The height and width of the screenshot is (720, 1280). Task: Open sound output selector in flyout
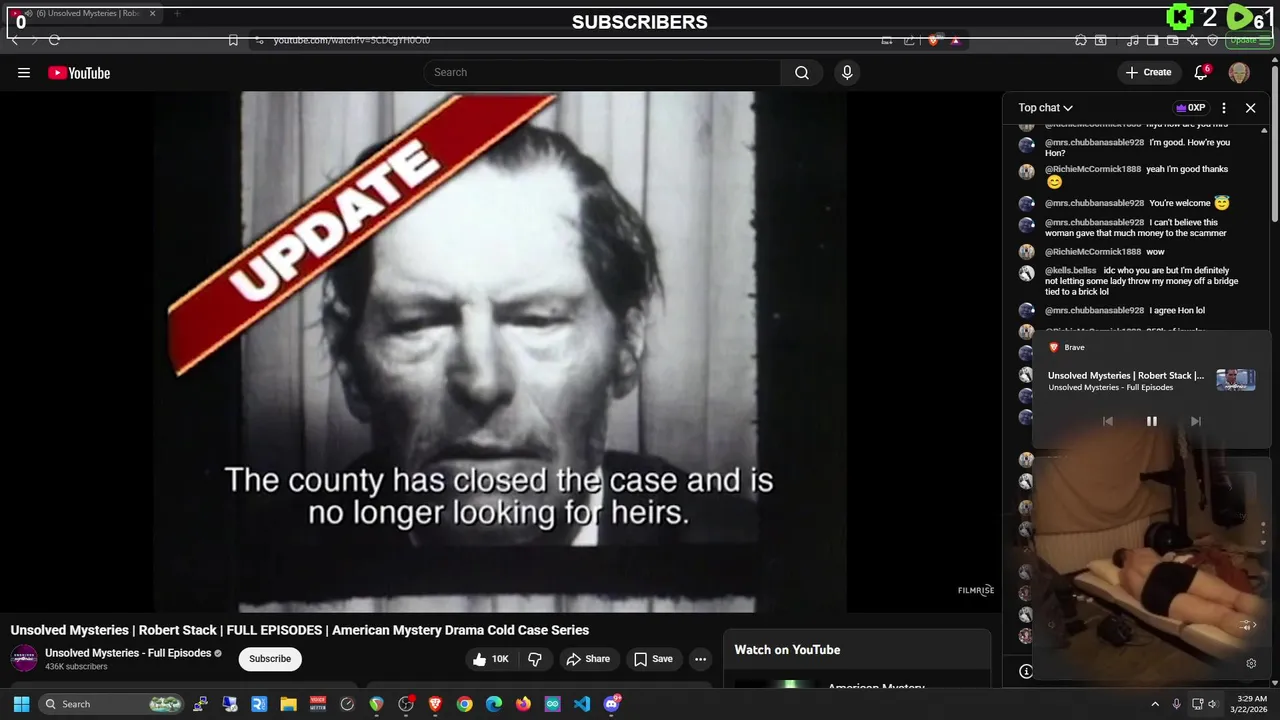click(x=1247, y=625)
